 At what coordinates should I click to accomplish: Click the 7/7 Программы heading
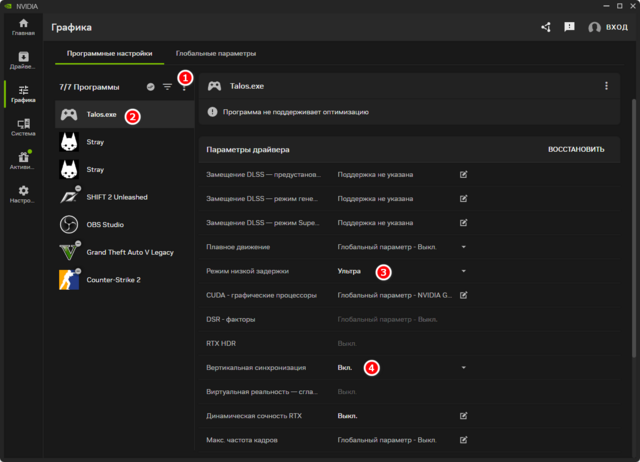(x=89, y=87)
